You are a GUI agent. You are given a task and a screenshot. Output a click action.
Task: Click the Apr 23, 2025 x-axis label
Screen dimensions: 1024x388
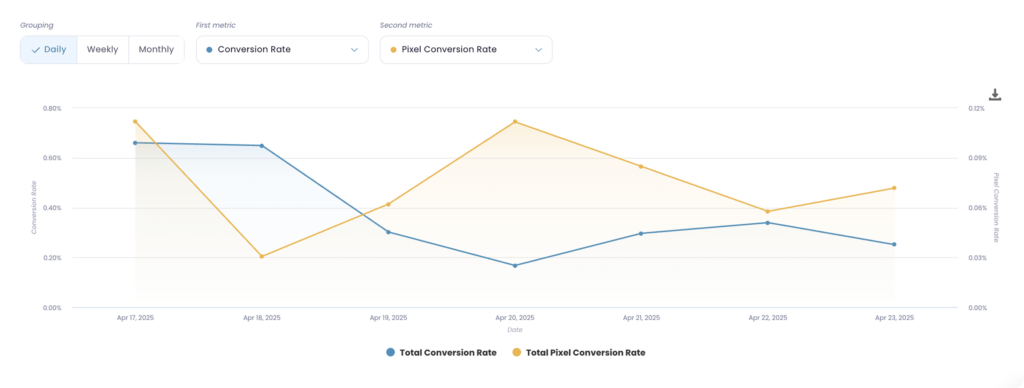click(x=894, y=318)
